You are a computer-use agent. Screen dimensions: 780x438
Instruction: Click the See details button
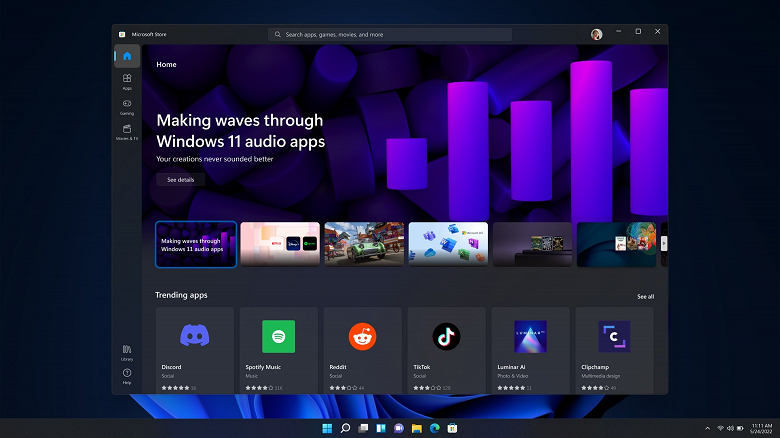pos(181,180)
